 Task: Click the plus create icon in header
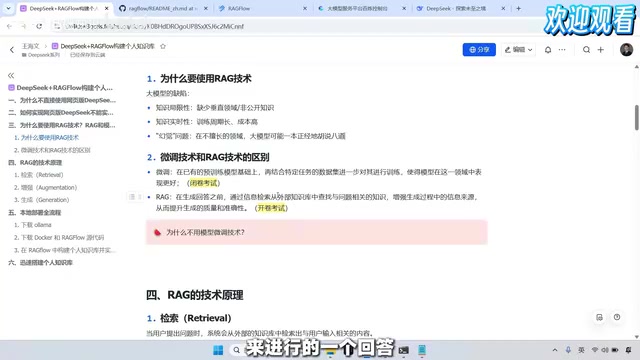[600, 49]
